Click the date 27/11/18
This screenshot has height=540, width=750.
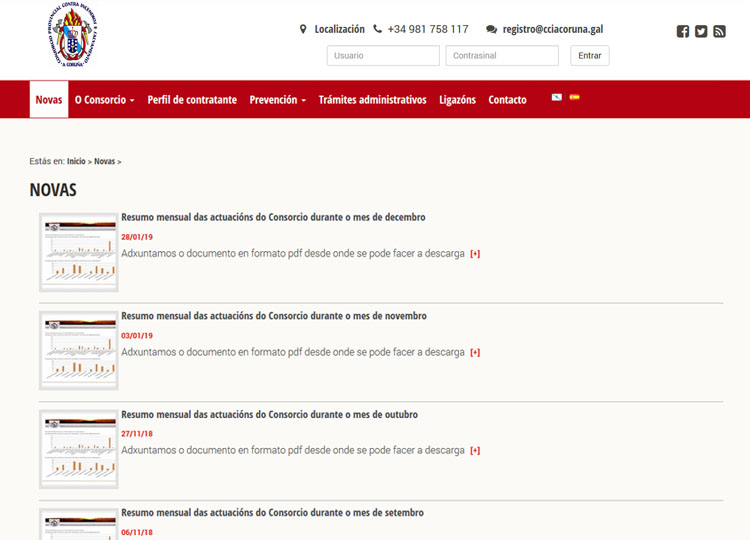(137, 434)
